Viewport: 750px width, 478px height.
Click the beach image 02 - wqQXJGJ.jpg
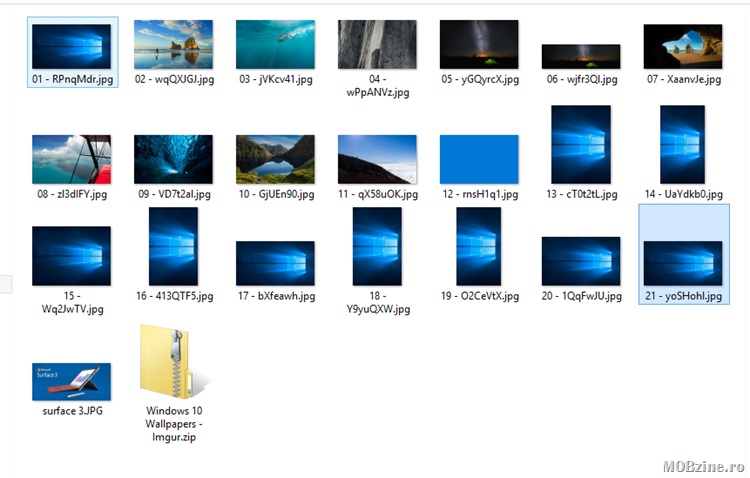click(173, 45)
